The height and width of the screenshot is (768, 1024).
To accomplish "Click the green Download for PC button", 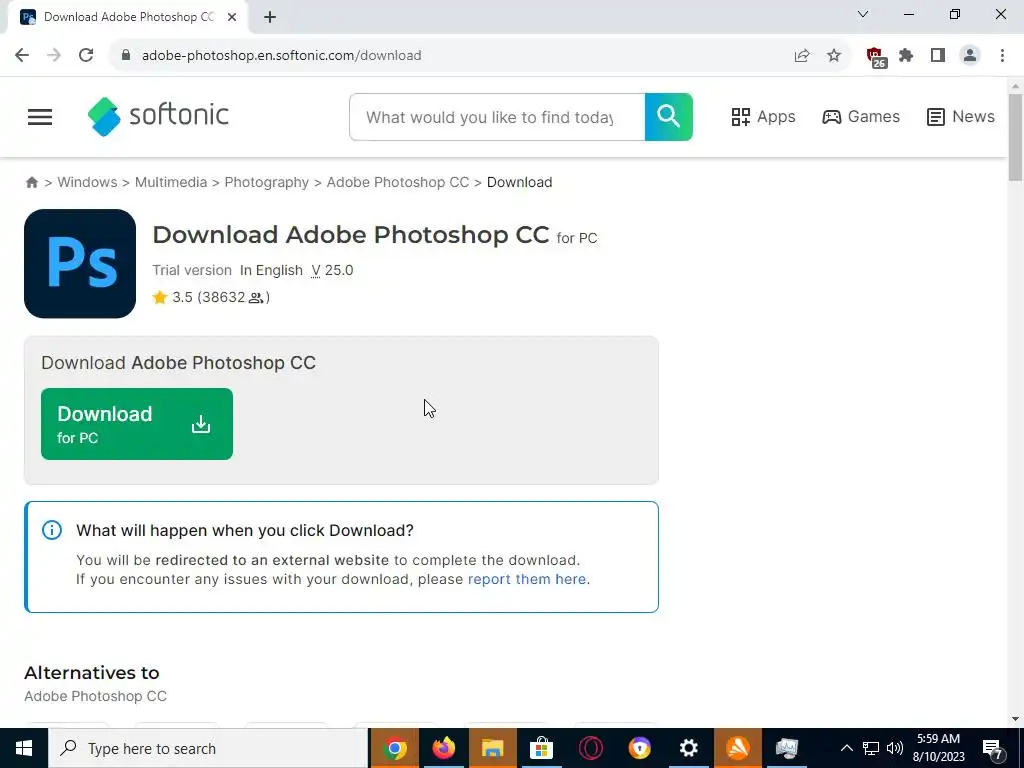I will (x=136, y=424).
